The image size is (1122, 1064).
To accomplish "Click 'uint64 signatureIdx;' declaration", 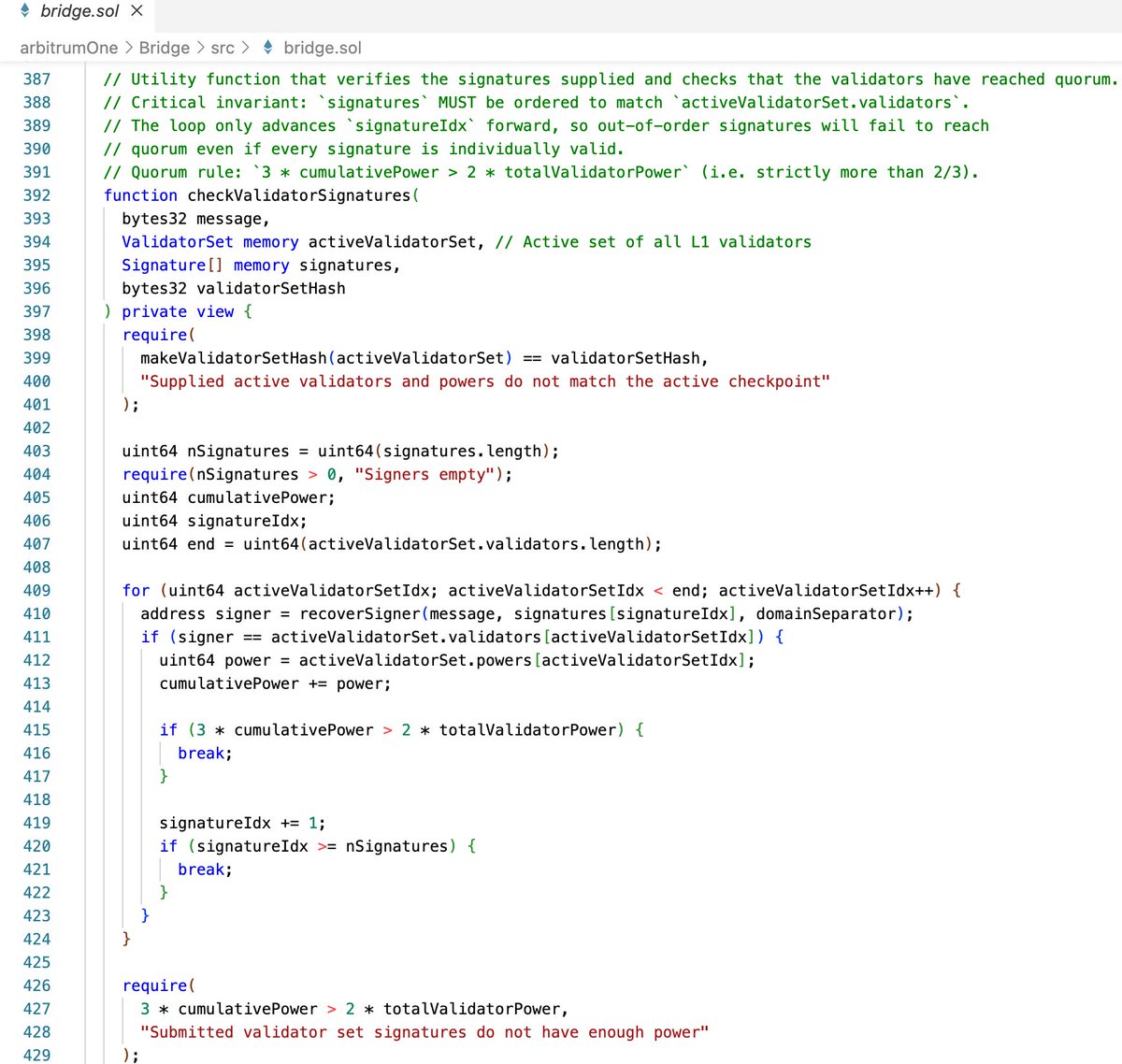I will pyautogui.click(x=214, y=521).
